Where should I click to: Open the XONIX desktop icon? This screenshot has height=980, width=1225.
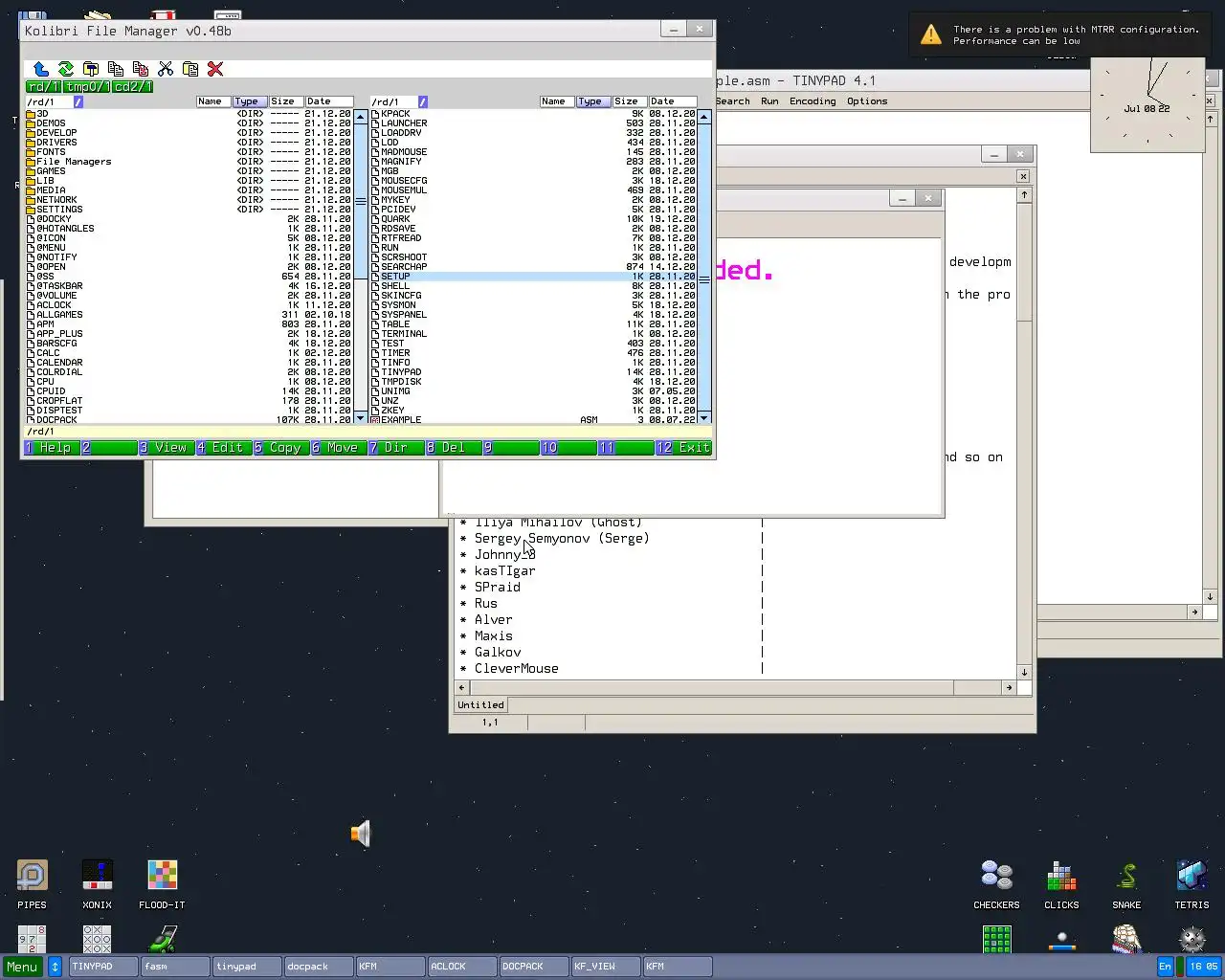(x=97, y=876)
